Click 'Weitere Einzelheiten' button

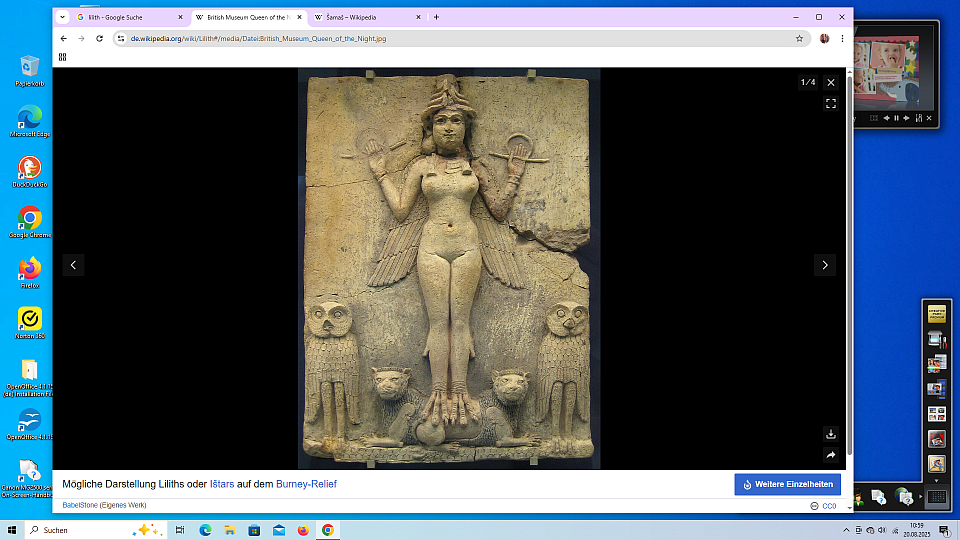(x=787, y=484)
